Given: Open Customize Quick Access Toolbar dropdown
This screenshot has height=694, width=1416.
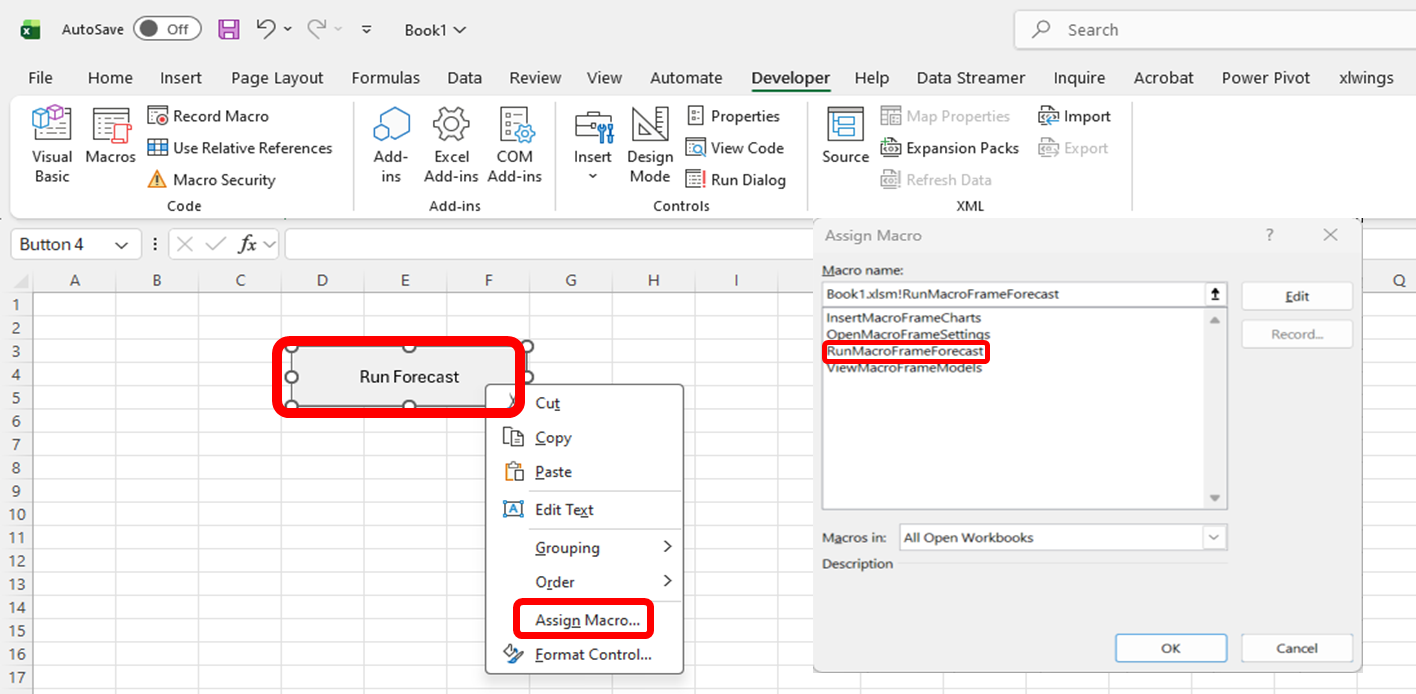Looking at the screenshot, I should [366, 30].
